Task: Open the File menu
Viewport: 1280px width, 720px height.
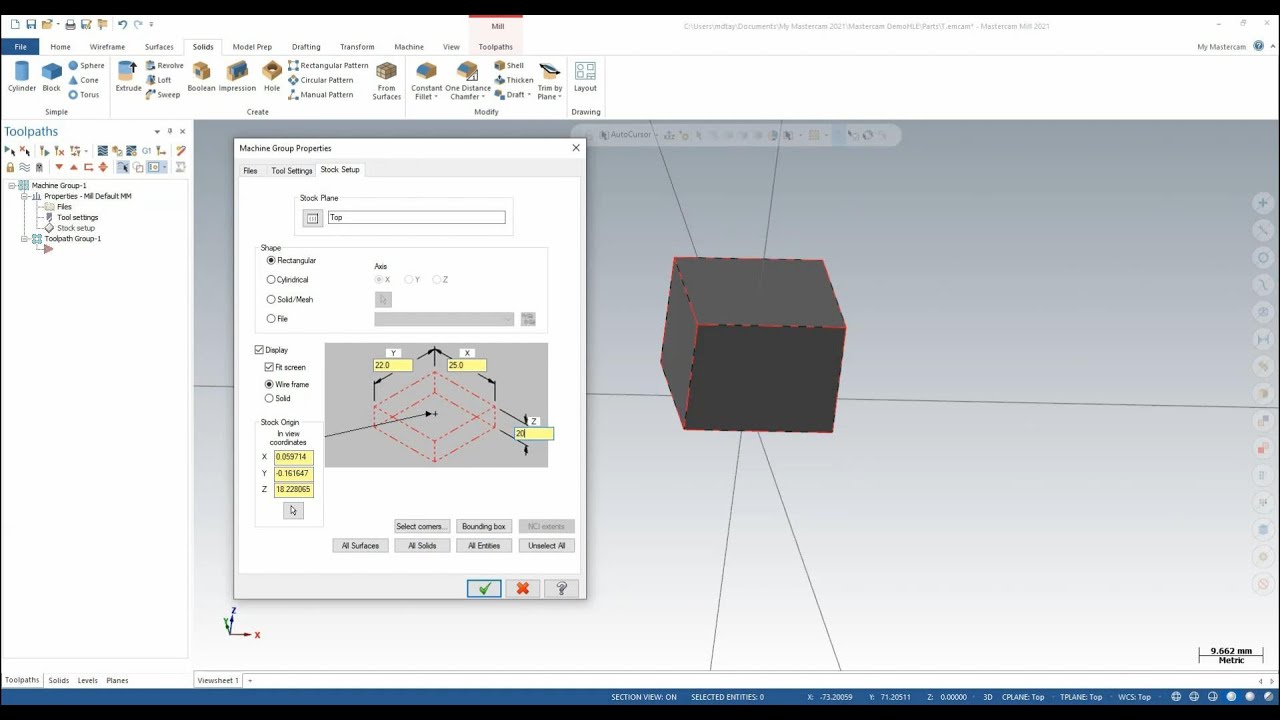Action: click(x=20, y=46)
